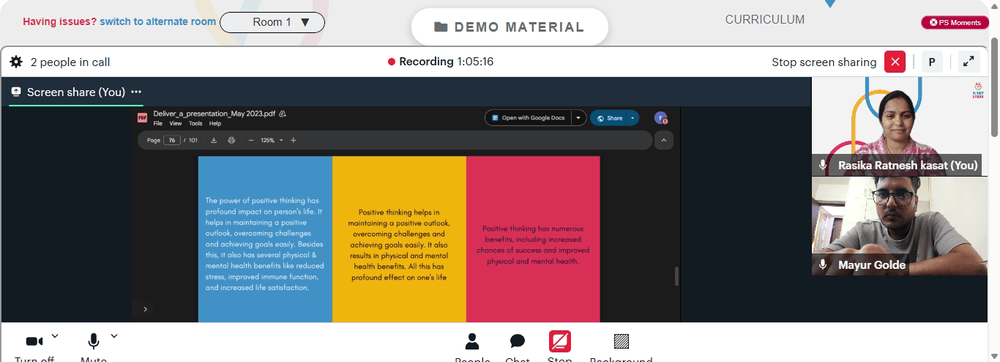Expand the Share options arrow

pyautogui.click(x=633, y=118)
